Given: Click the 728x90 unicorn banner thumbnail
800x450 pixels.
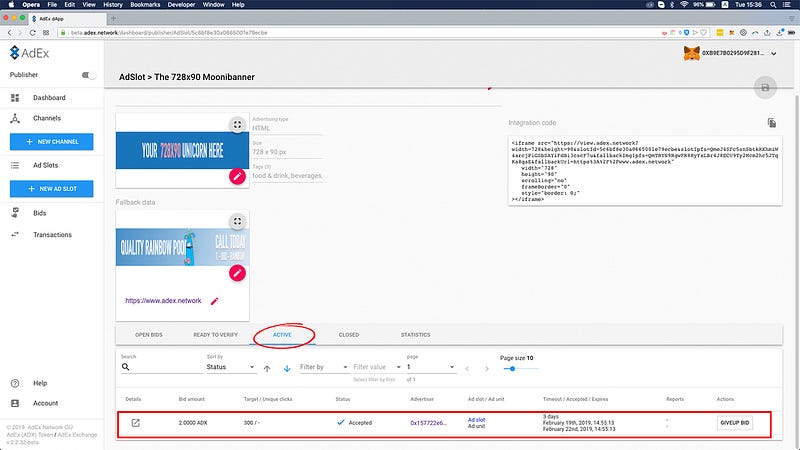Looking at the screenshot, I should click(182, 151).
